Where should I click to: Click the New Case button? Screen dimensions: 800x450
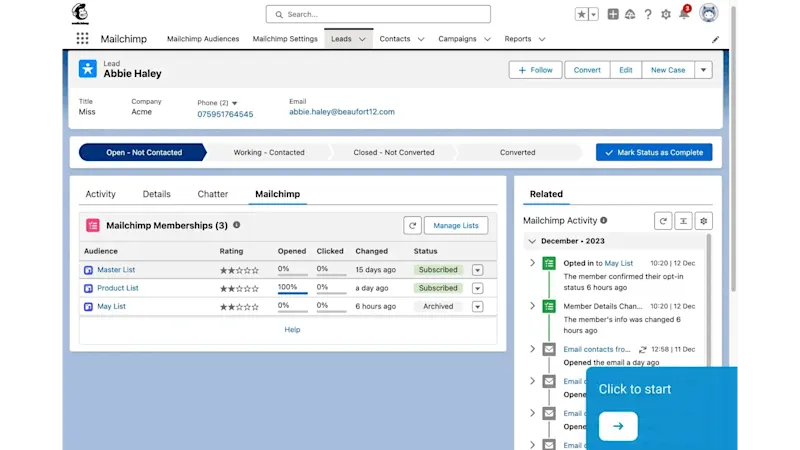(668, 70)
